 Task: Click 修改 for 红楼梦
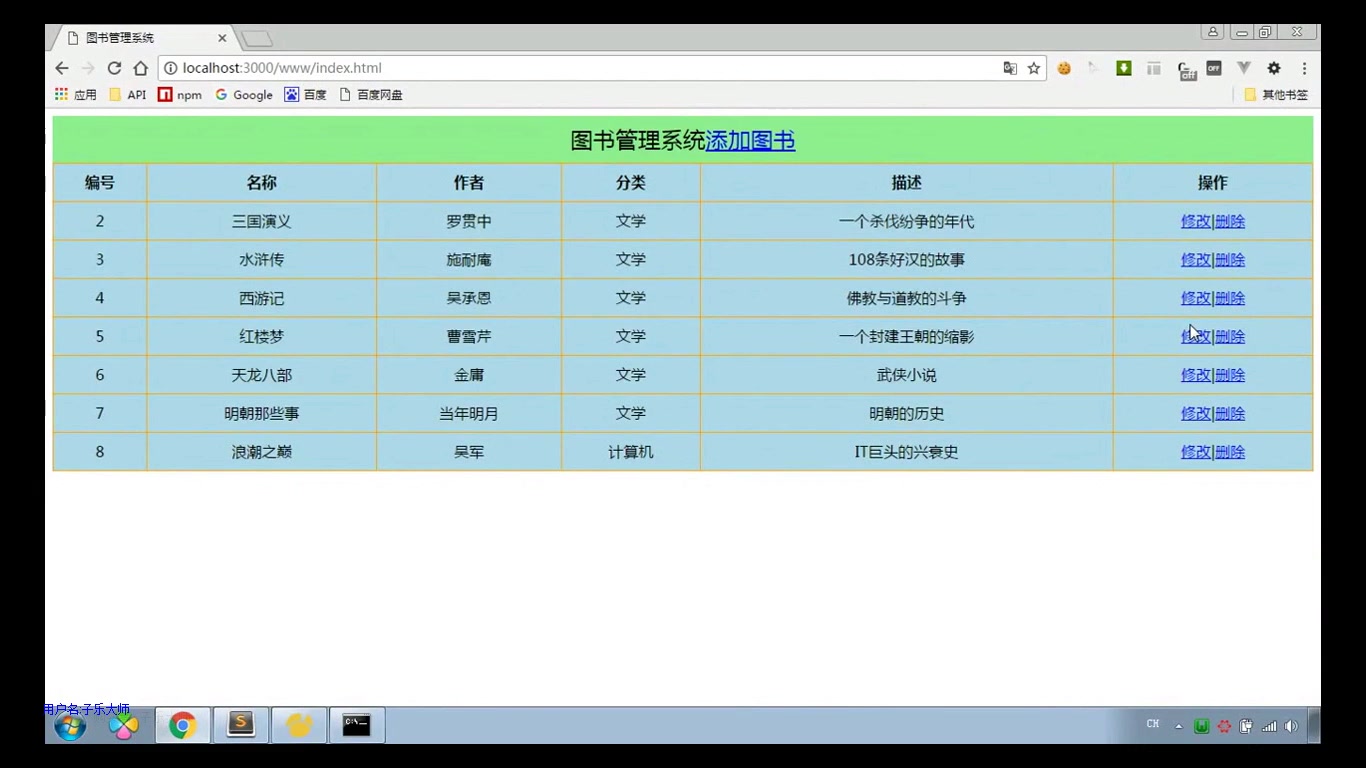(x=1196, y=337)
